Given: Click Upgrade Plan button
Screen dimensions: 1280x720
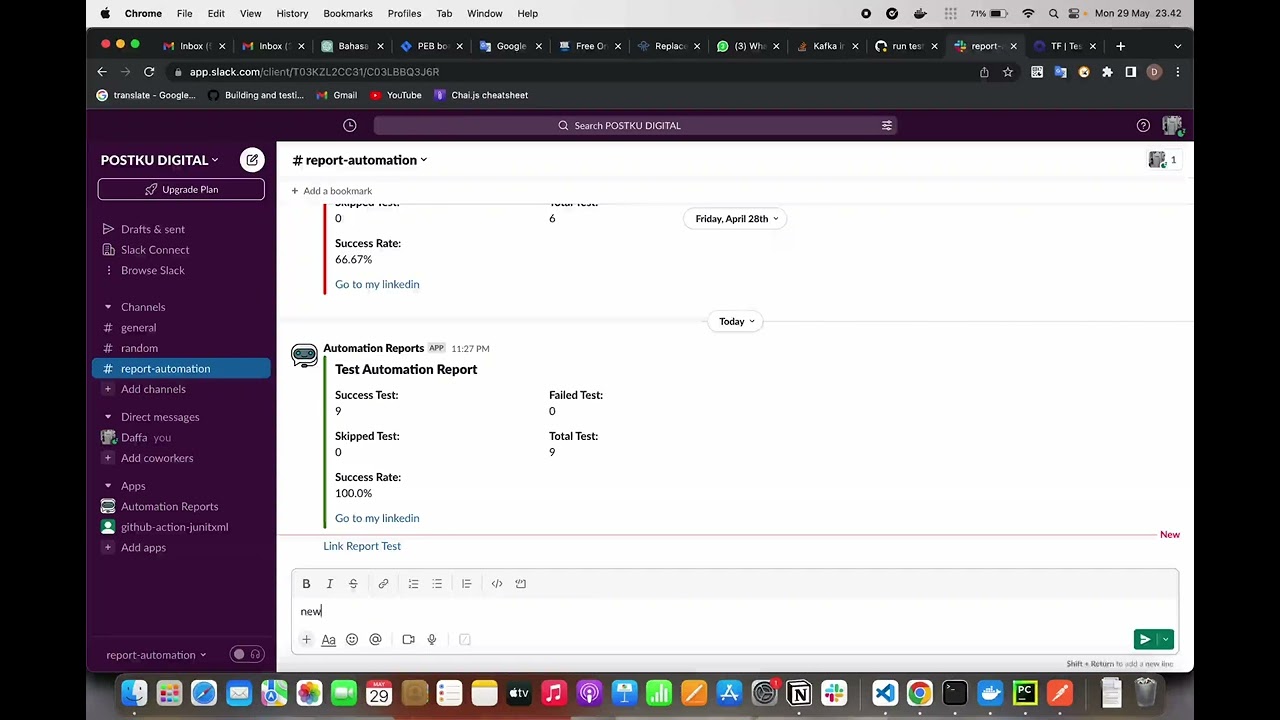Looking at the screenshot, I should [x=181, y=189].
